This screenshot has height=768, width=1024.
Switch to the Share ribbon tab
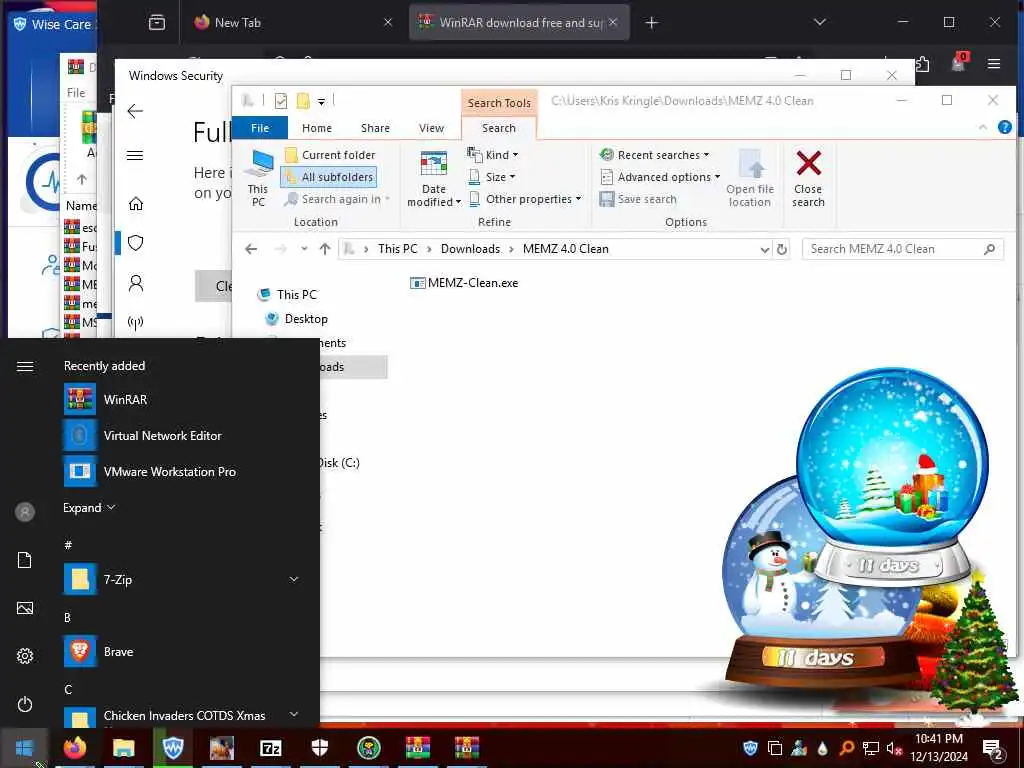375,128
